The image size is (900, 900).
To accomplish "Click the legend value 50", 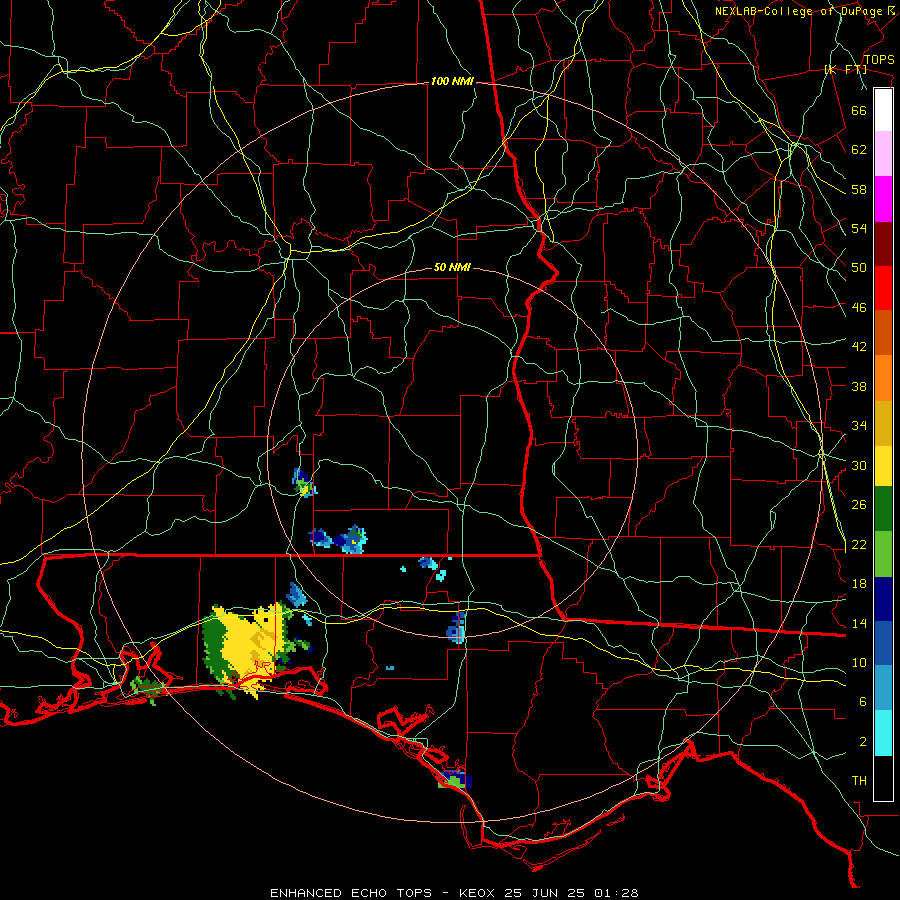I will [859, 268].
